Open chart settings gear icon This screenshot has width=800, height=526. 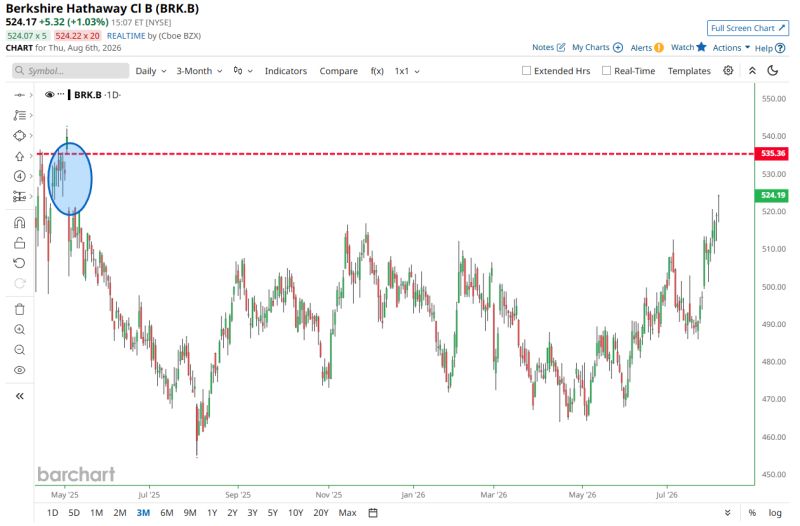[728, 70]
